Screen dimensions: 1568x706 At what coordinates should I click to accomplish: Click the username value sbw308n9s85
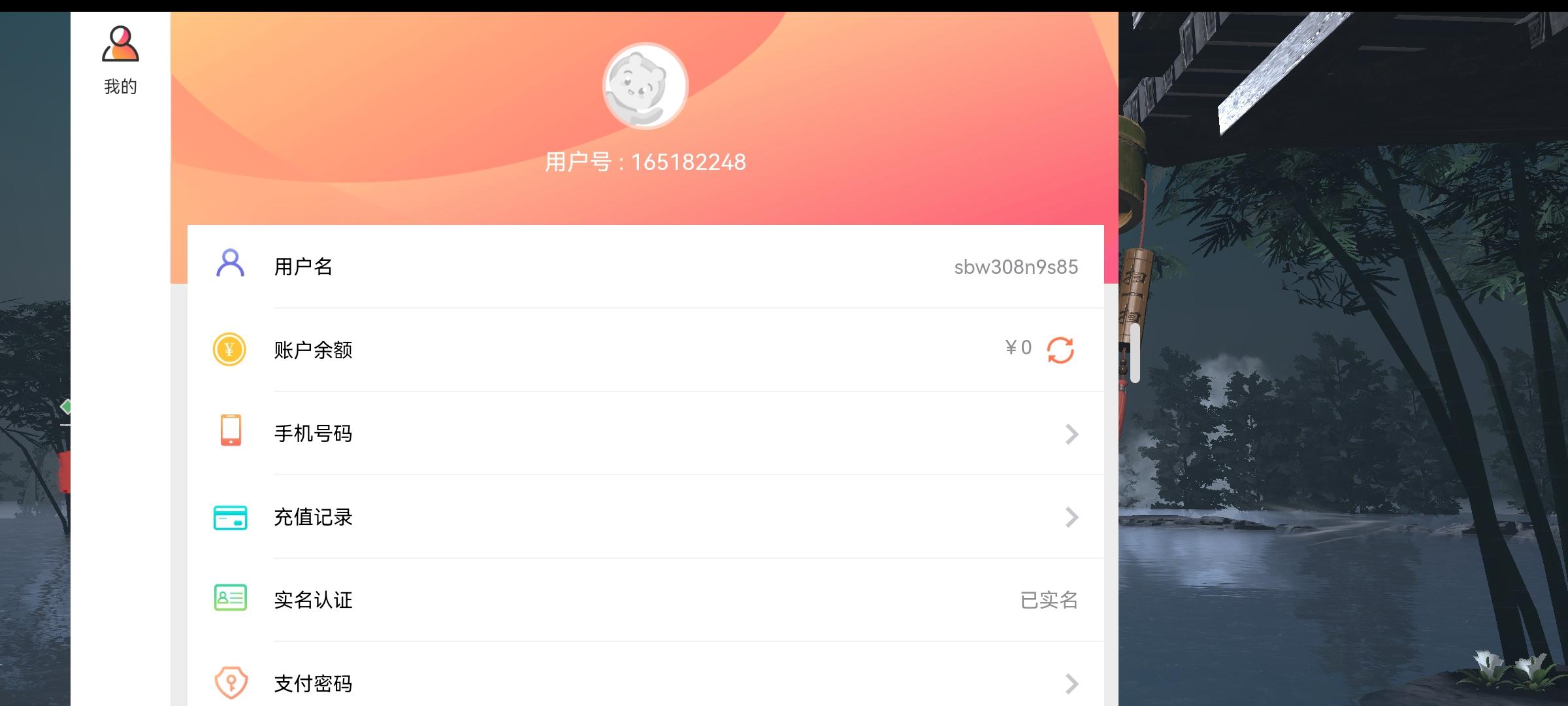click(x=1016, y=267)
